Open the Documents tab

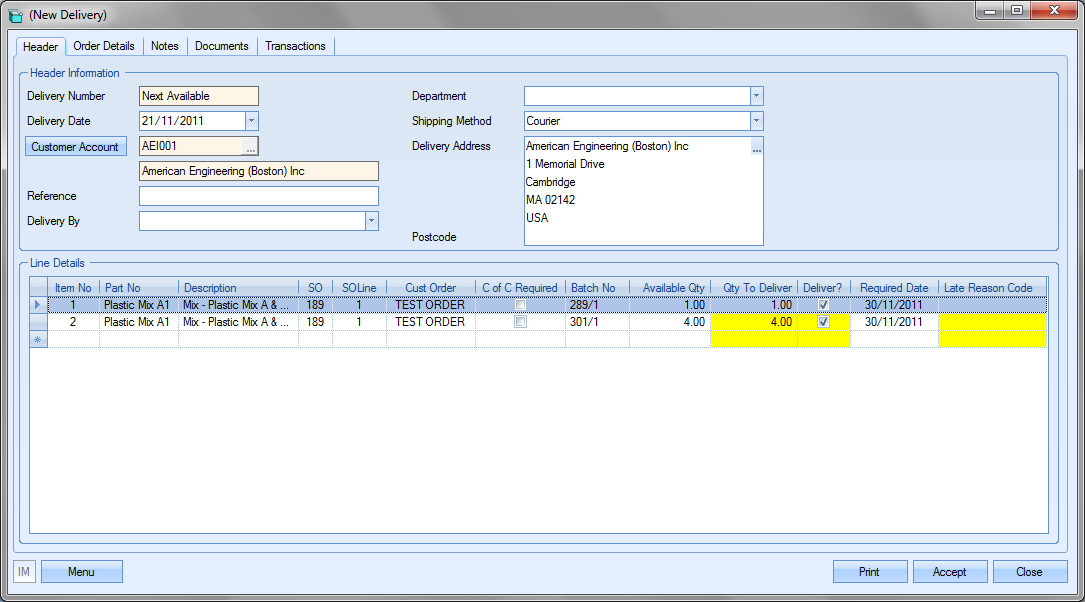pyautogui.click(x=221, y=46)
